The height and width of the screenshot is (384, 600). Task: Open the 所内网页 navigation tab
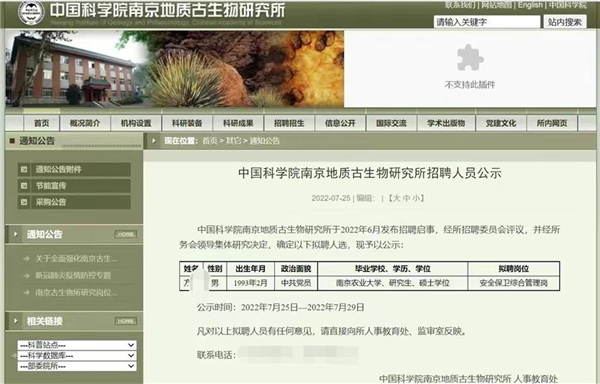tap(552, 123)
